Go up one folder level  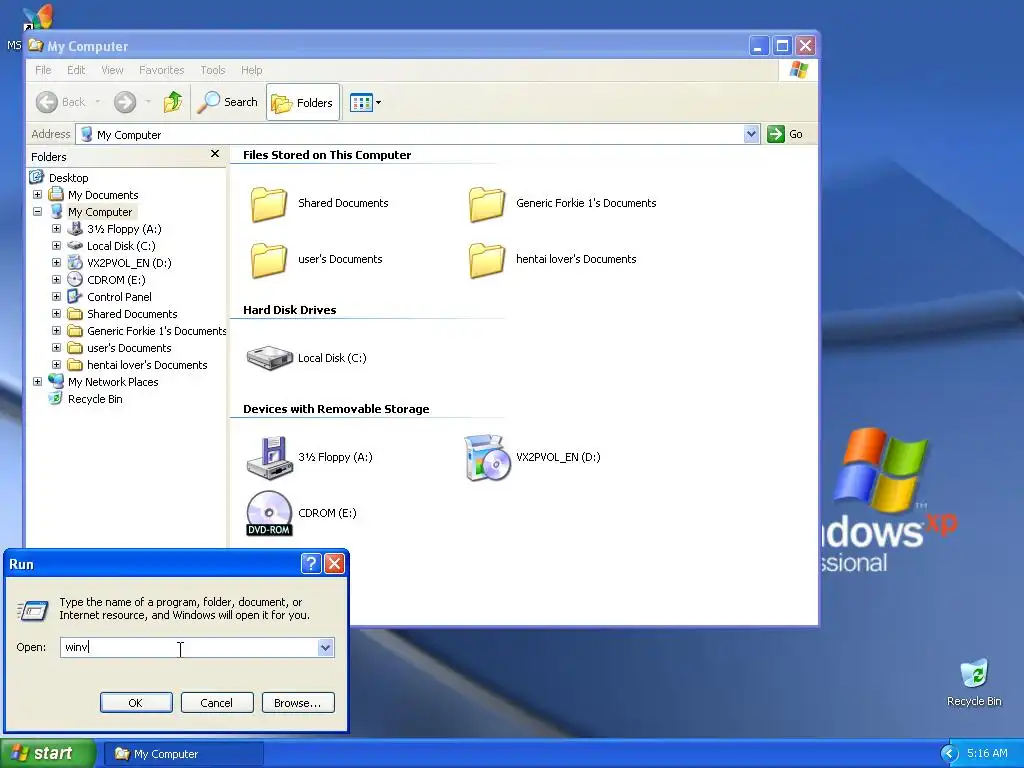click(173, 102)
